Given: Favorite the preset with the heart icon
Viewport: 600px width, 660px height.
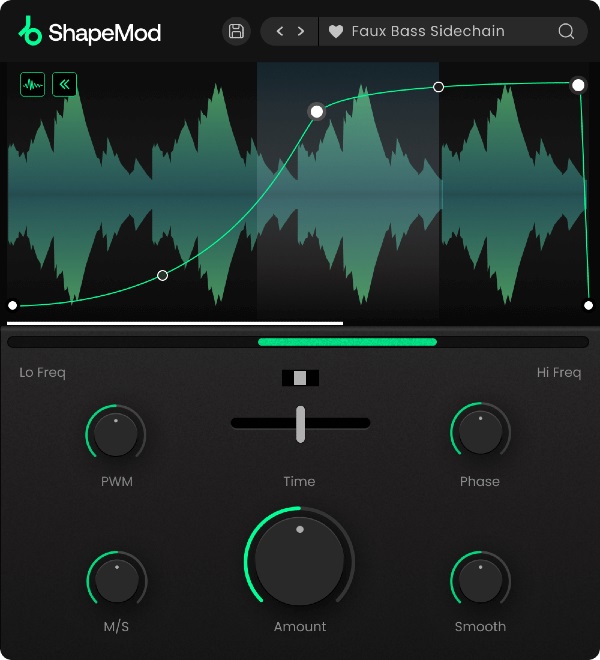Looking at the screenshot, I should click(336, 32).
